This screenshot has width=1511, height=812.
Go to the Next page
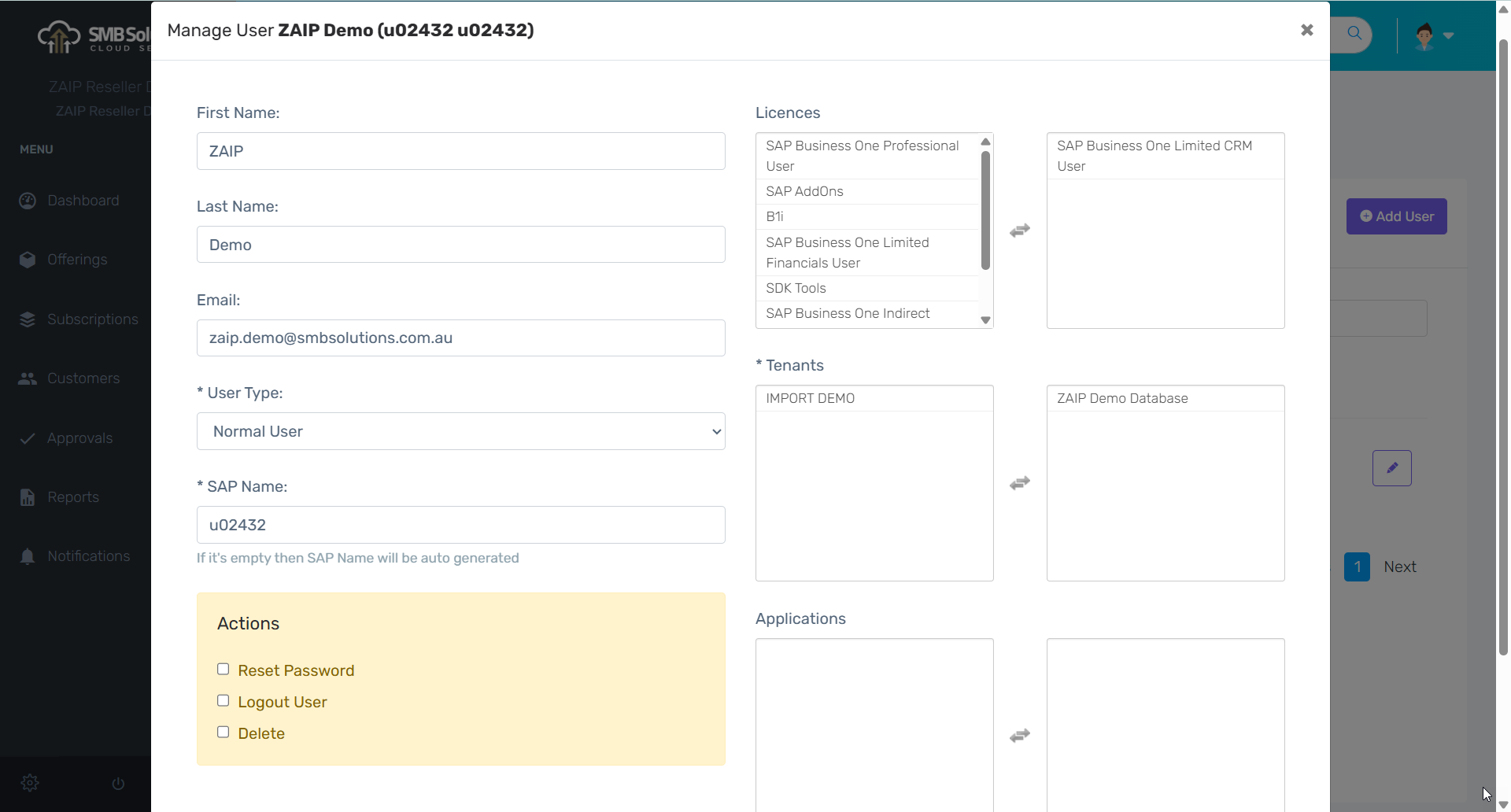pos(1400,567)
